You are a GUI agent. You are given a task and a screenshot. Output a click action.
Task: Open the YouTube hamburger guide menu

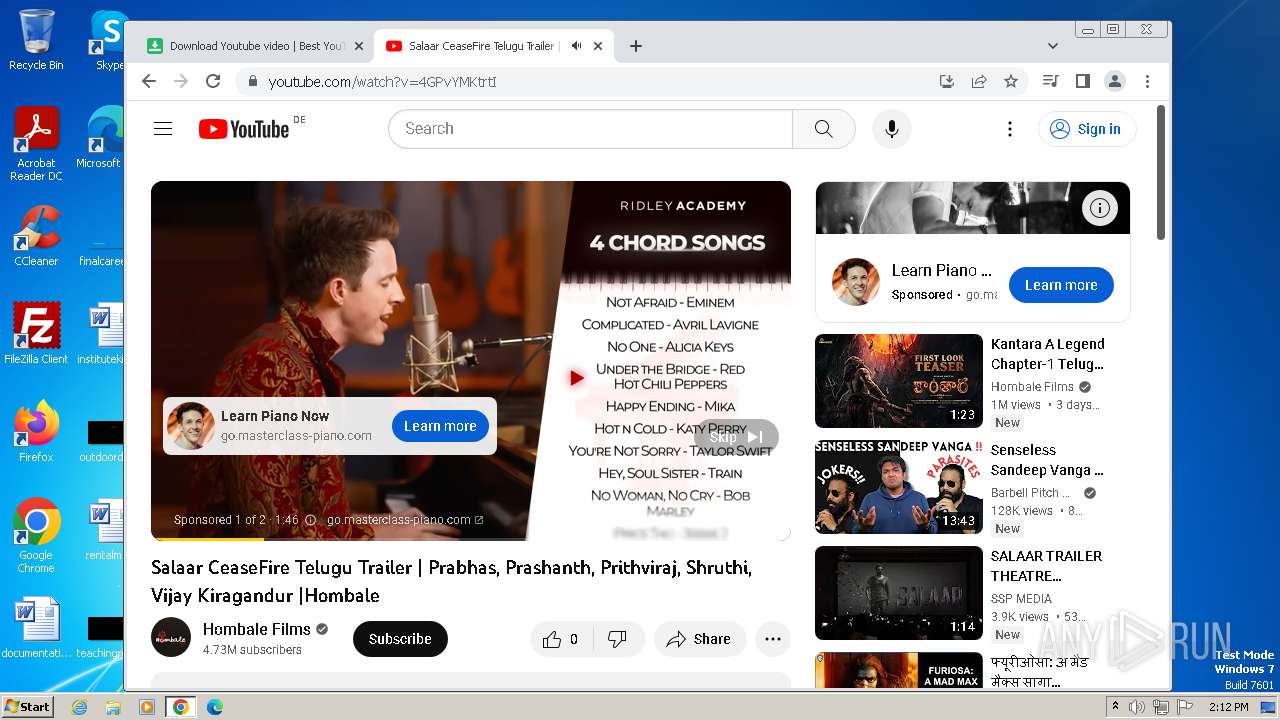pyautogui.click(x=163, y=129)
